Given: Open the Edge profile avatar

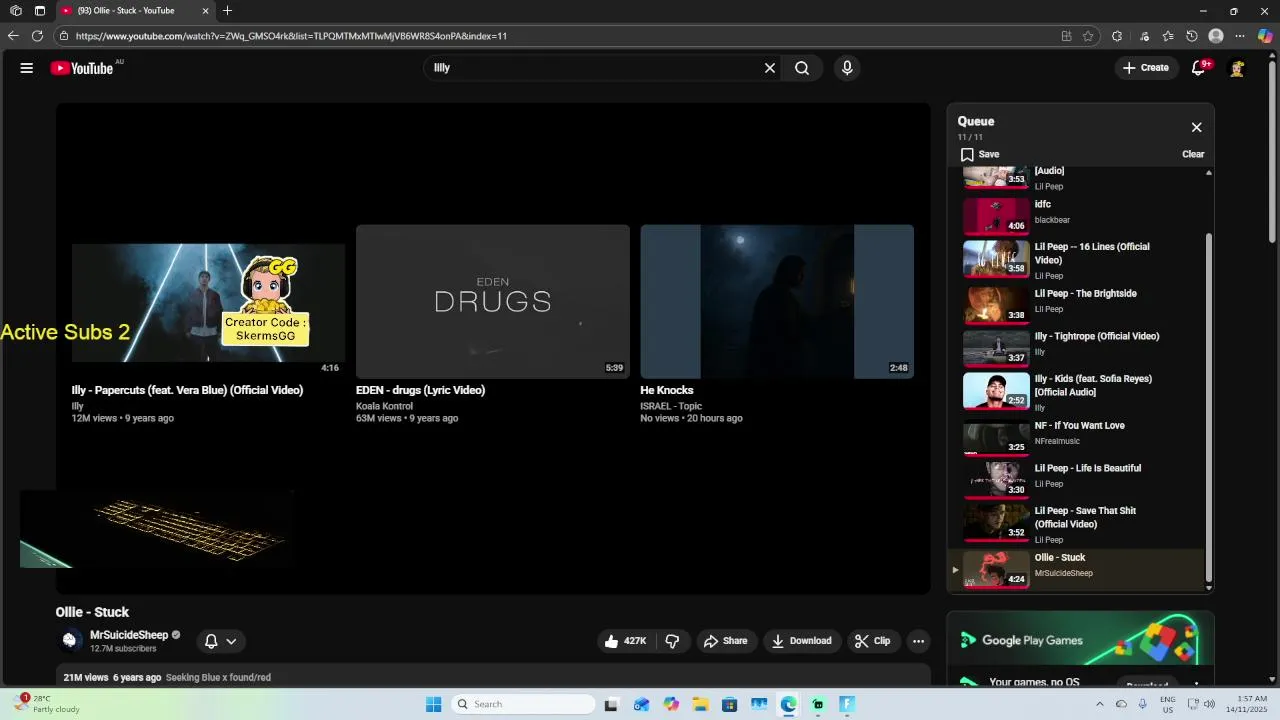Looking at the screenshot, I should 1216,36.
